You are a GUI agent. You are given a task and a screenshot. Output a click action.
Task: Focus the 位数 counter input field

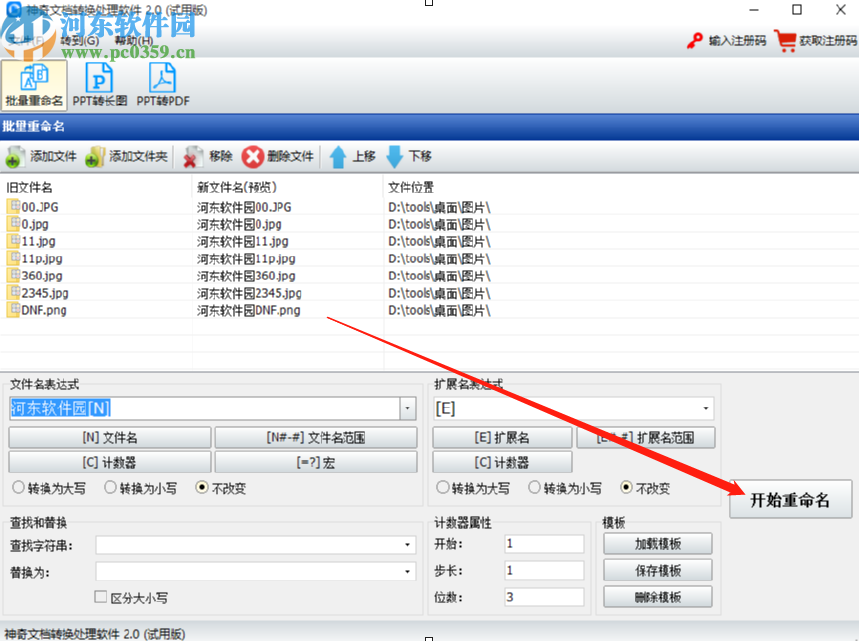pyautogui.click(x=544, y=597)
